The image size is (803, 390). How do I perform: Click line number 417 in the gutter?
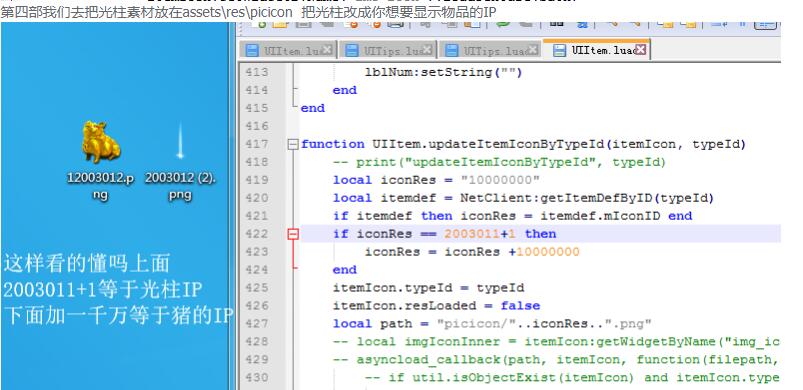coord(256,145)
